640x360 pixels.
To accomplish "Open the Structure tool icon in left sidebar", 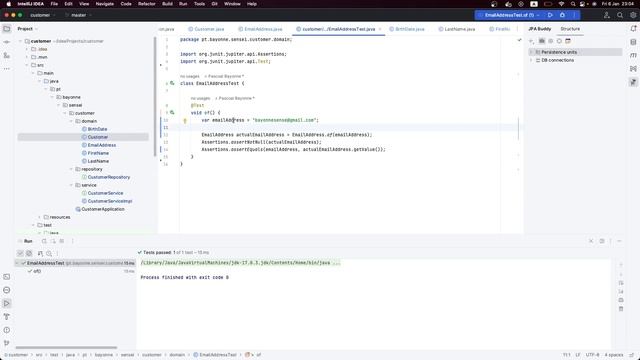I will point(7,56).
